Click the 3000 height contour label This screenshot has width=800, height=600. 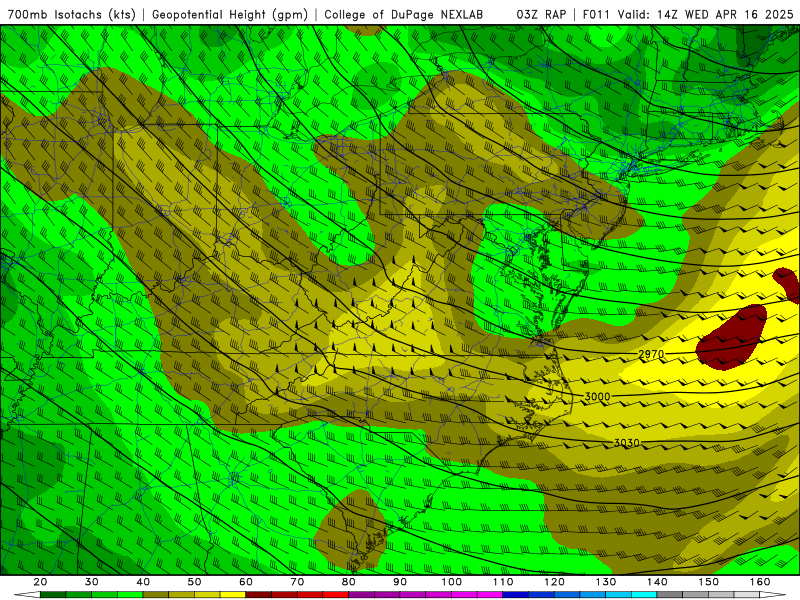597,396
